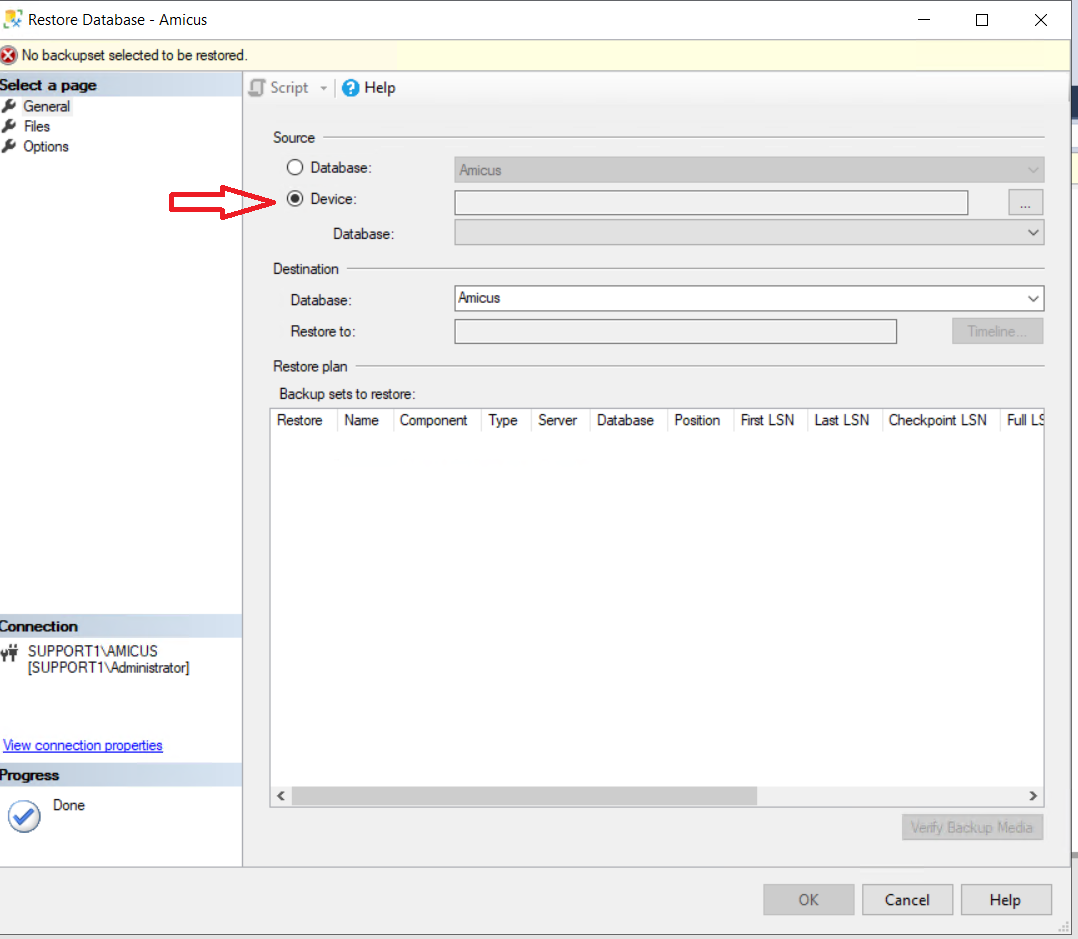1078x939 pixels.
Task: Check the Restore checkbox column header
Action: click(x=300, y=420)
